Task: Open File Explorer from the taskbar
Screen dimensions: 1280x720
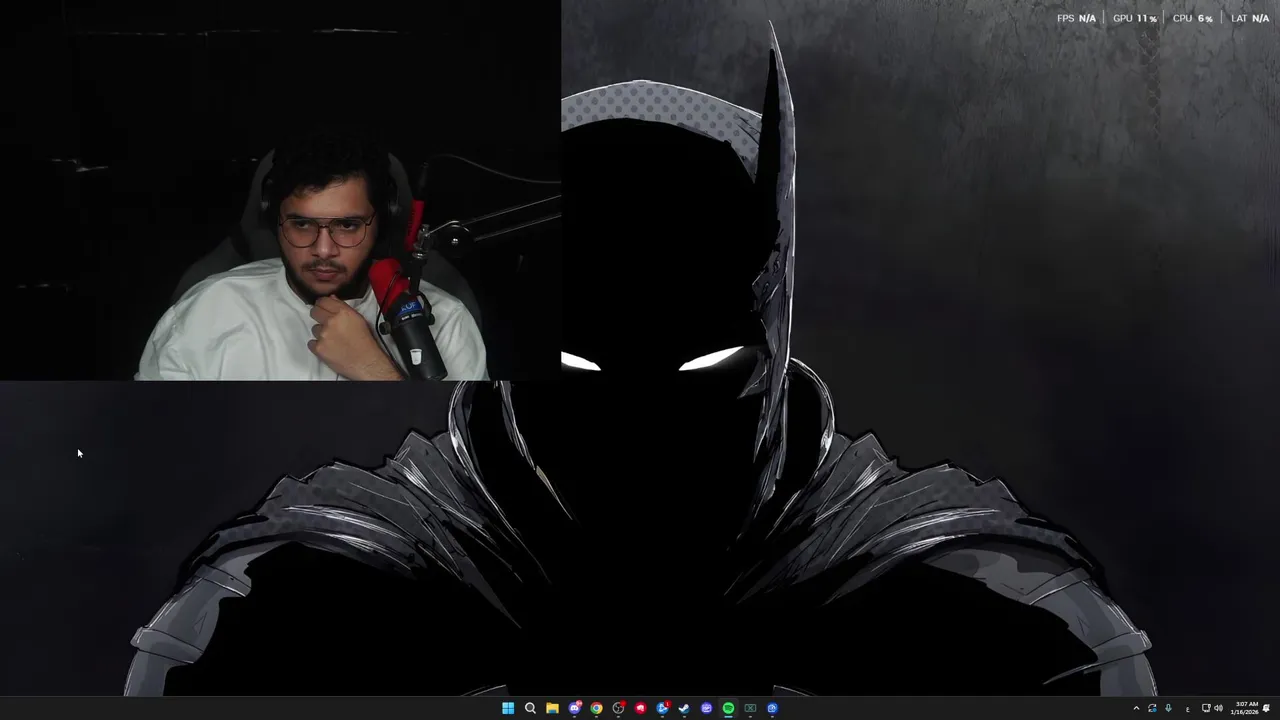Action: (552, 708)
